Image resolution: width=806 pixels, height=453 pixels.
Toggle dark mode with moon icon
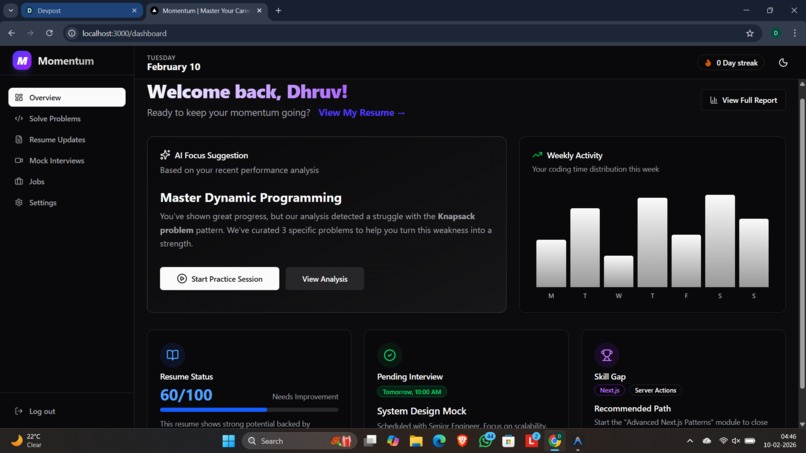pyautogui.click(x=783, y=63)
